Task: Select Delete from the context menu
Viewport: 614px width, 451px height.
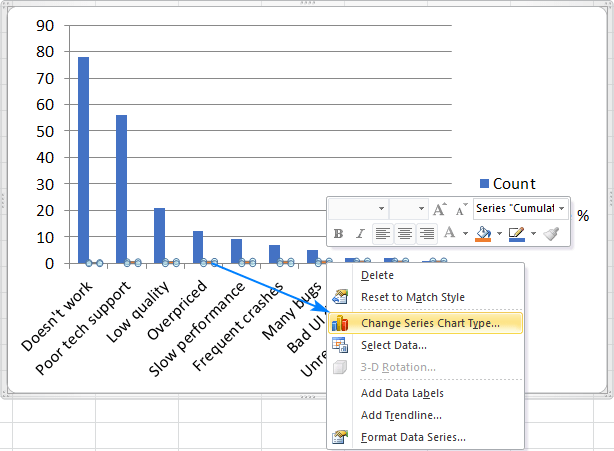Action: click(377, 275)
